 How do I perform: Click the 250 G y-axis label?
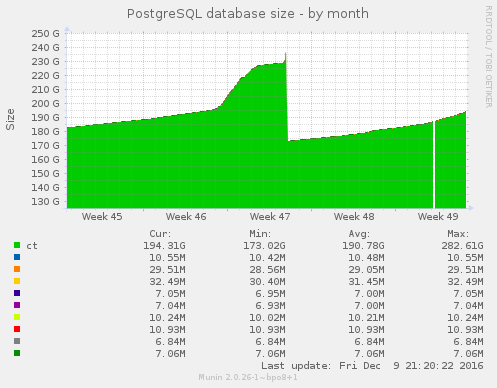point(45,34)
